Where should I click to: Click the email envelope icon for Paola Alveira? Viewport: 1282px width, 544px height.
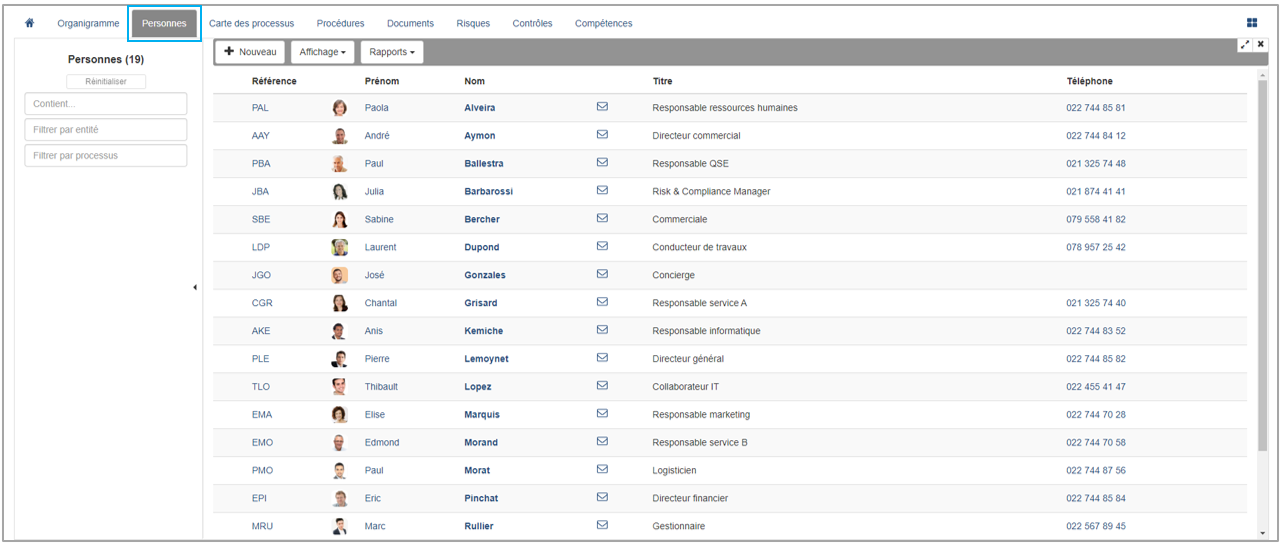[x=602, y=107]
